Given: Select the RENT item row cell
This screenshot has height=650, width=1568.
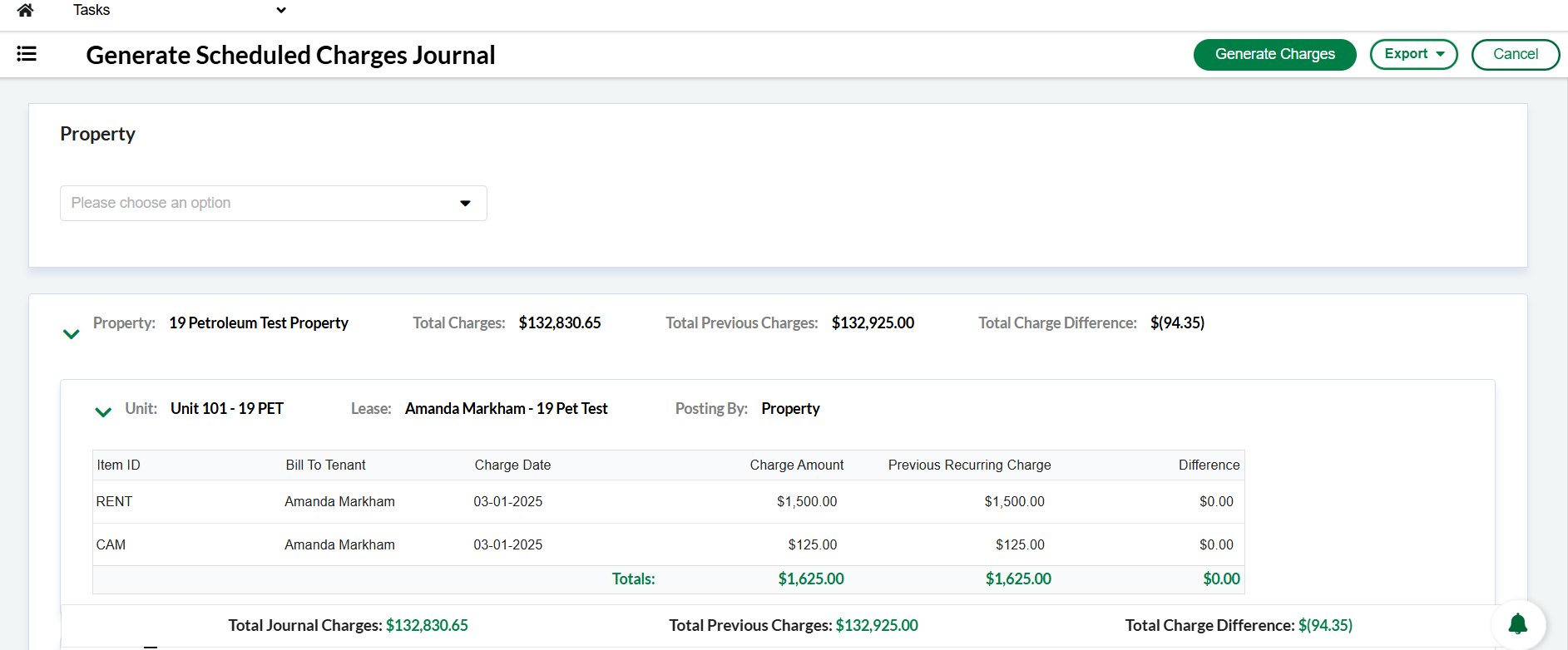Looking at the screenshot, I should point(114,501).
